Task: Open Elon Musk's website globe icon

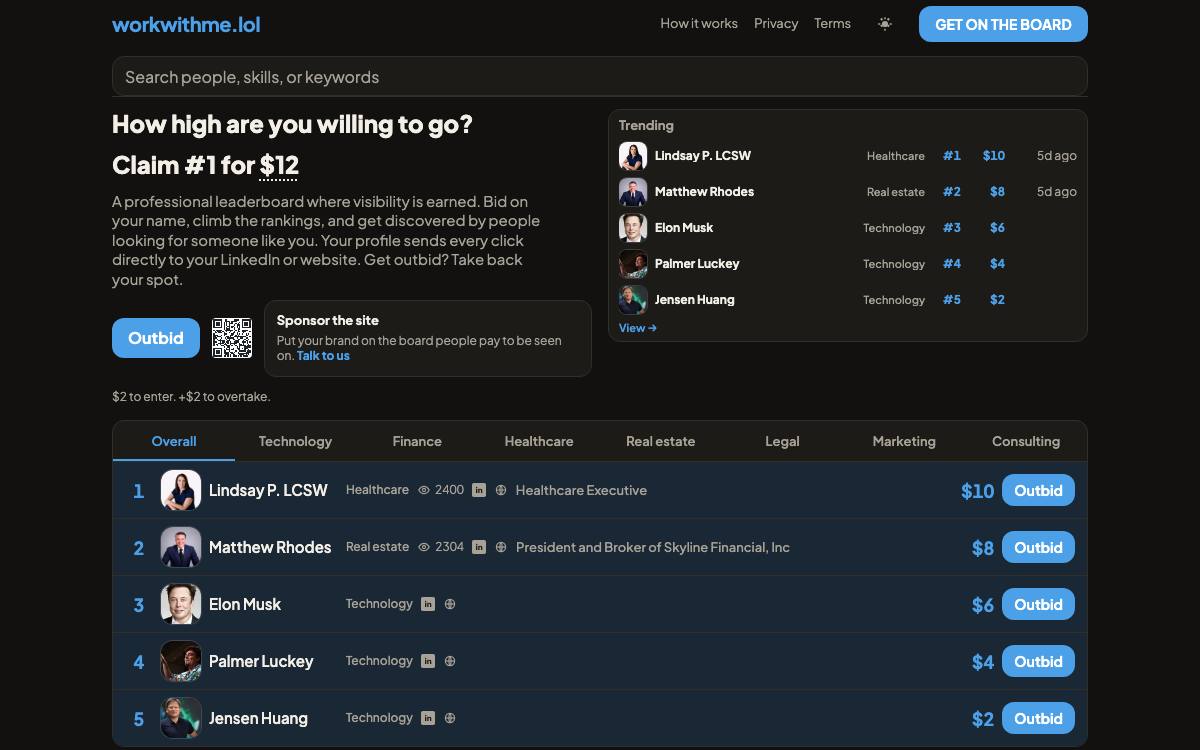Action: click(450, 604)
